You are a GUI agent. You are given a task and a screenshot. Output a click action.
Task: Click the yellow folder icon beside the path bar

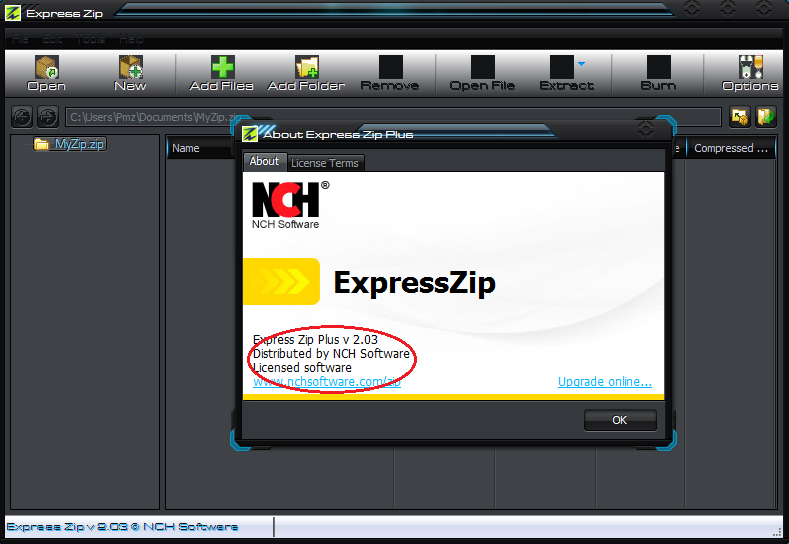(x=740, y=117)
